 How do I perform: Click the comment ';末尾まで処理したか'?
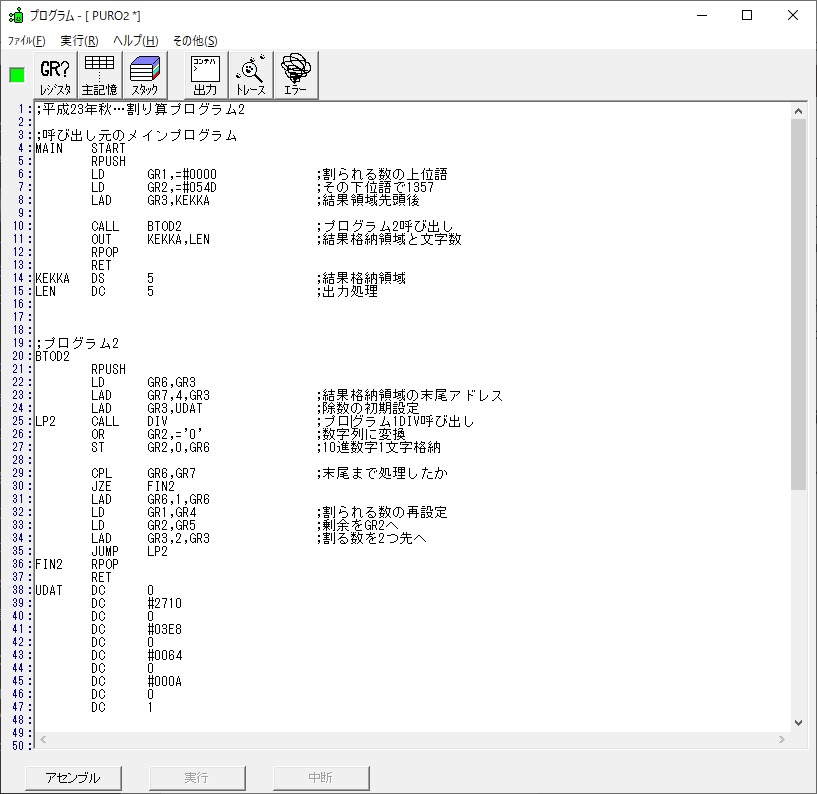tap(382, 474)
